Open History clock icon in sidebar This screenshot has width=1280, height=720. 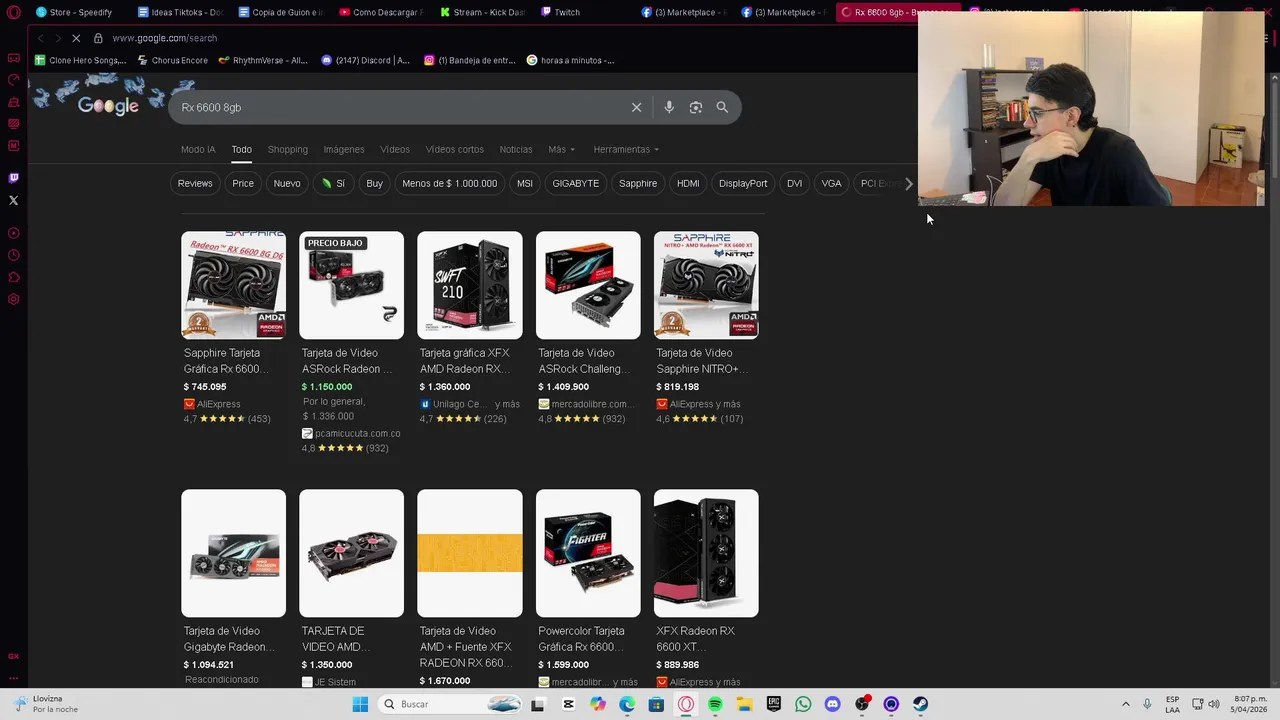click(x=13, y=255)
